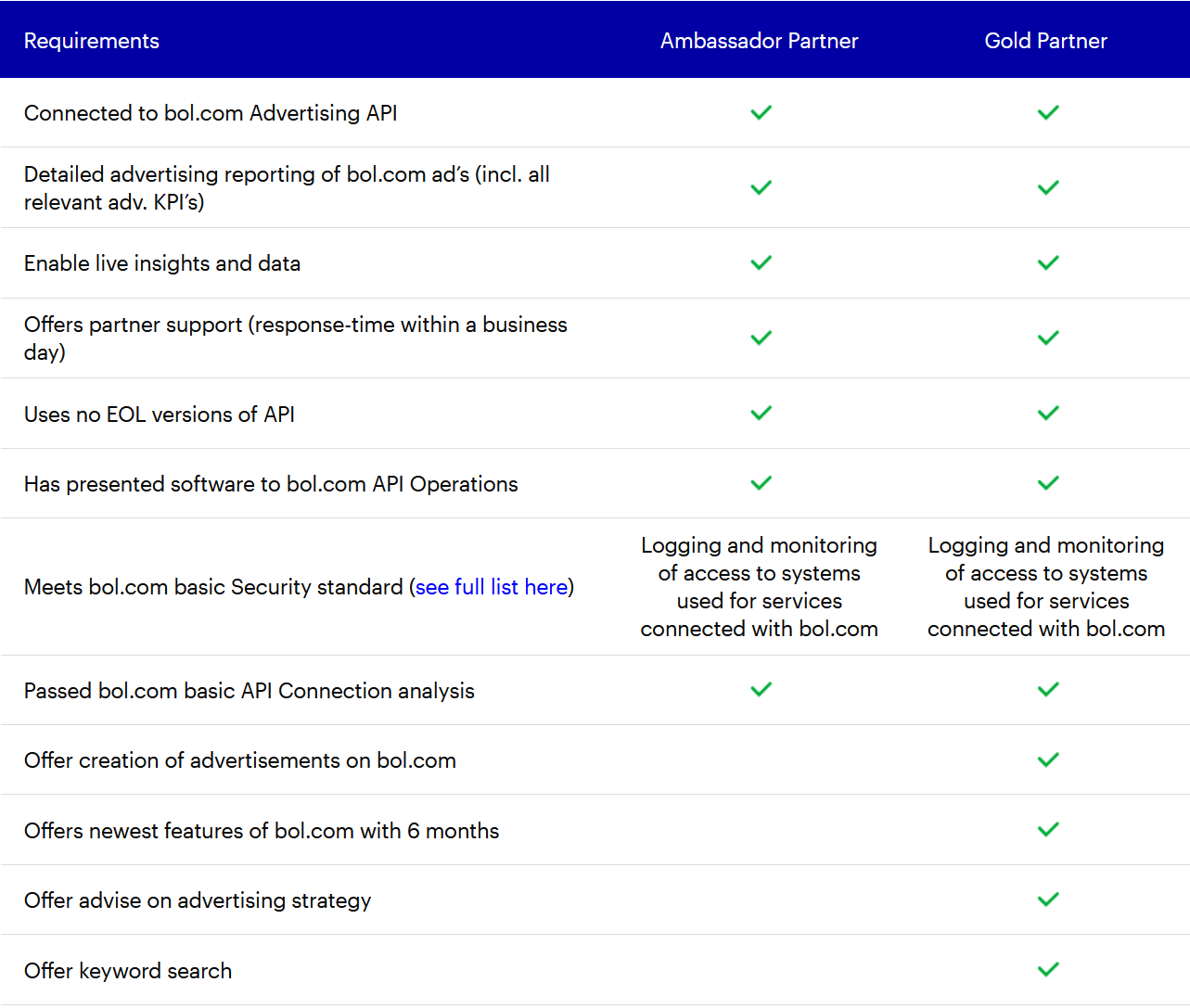
Task: Select 'Offer keyword search' row text
Action: pyautogui.click(x=128, y=971)
